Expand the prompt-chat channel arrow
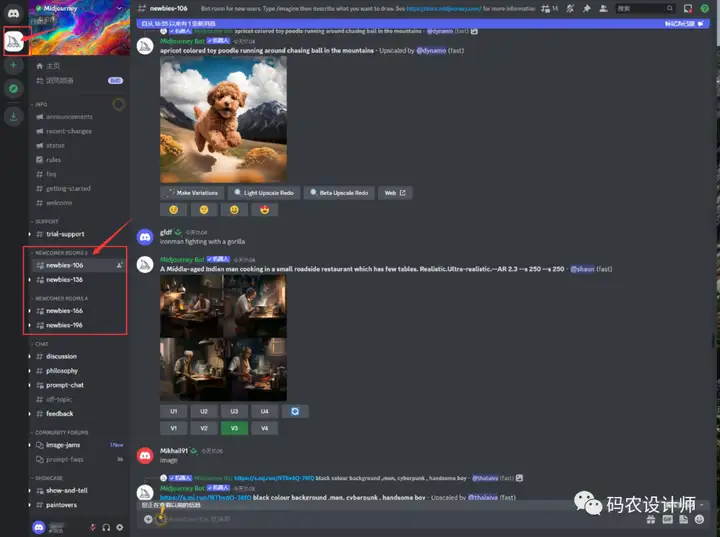The width and height of the screenshot is (720, 537). [30, 385]
